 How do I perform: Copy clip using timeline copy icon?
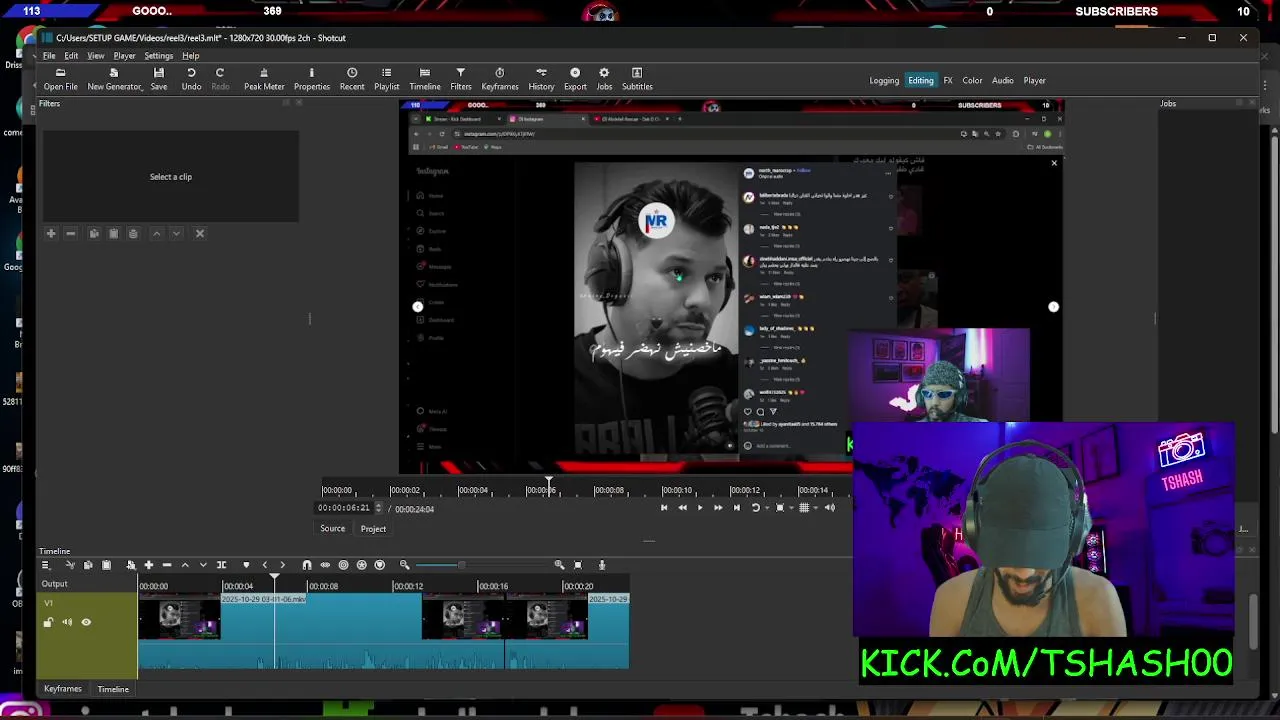[x=88, y=565]
